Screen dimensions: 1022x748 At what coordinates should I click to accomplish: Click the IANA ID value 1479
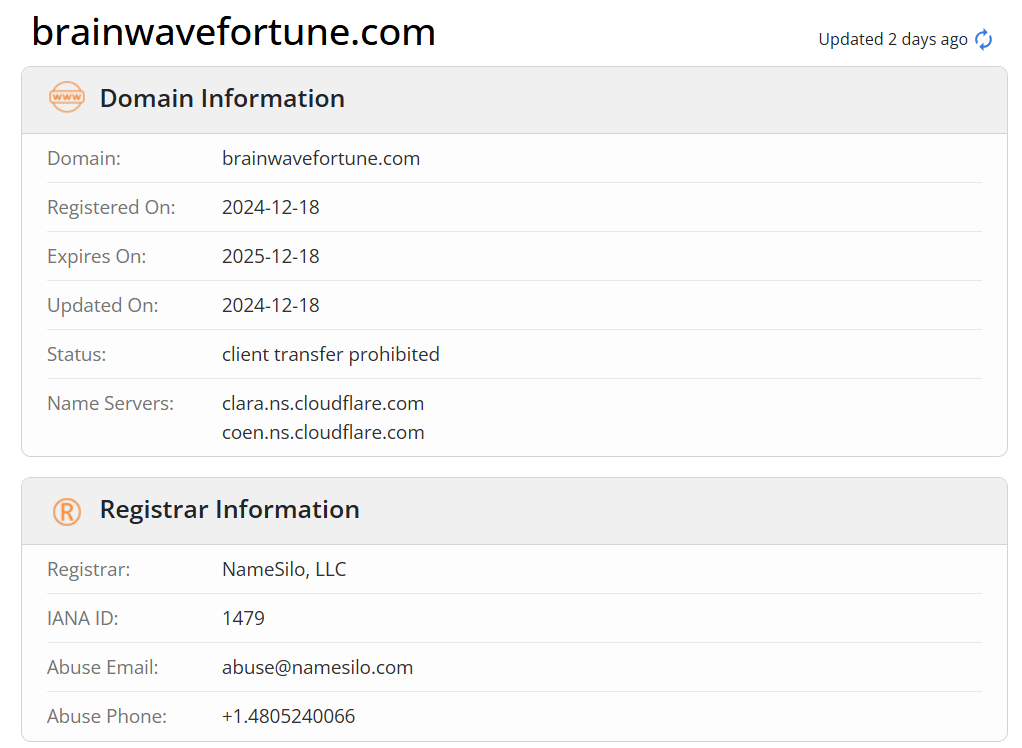243,618
